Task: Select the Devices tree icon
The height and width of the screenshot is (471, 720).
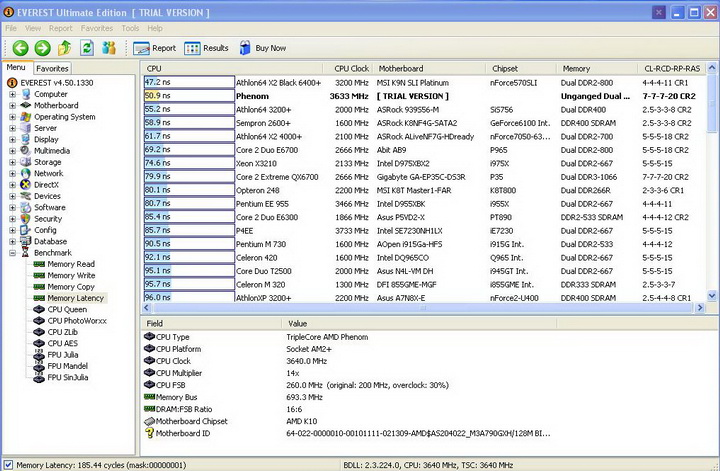Action: click(26, 196)
